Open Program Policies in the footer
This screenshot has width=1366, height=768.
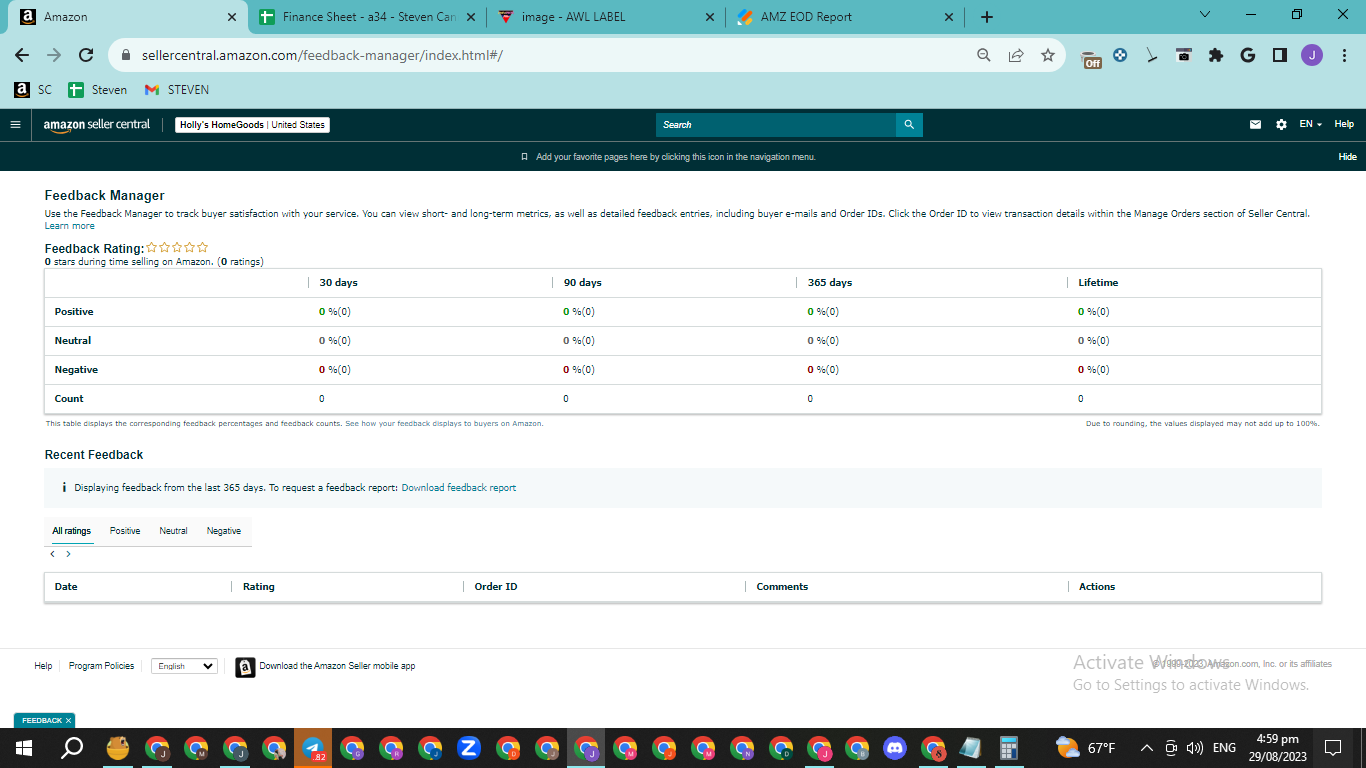click(x=101, y=666)
